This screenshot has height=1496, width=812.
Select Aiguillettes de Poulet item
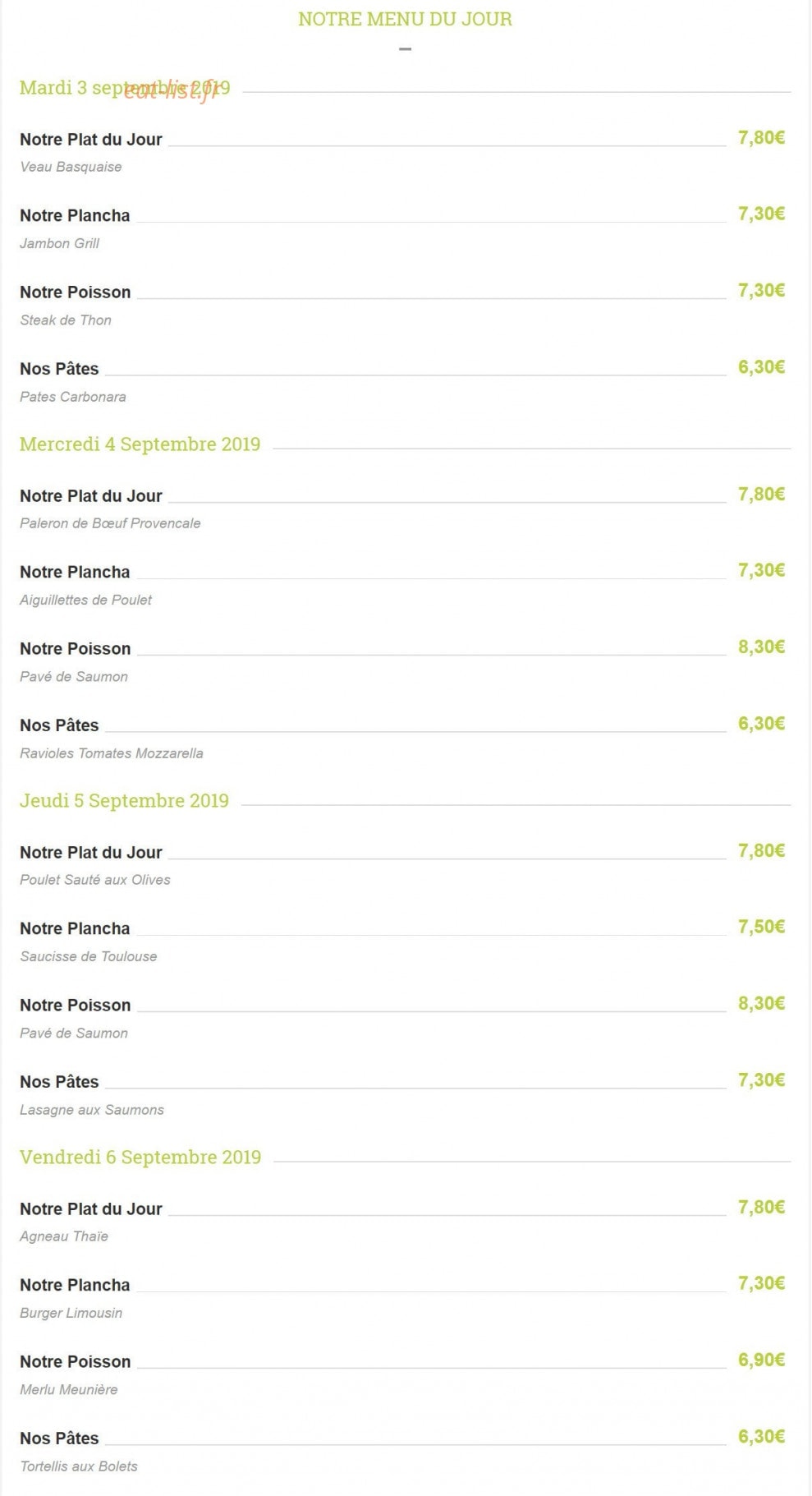[x=85, y=600]
